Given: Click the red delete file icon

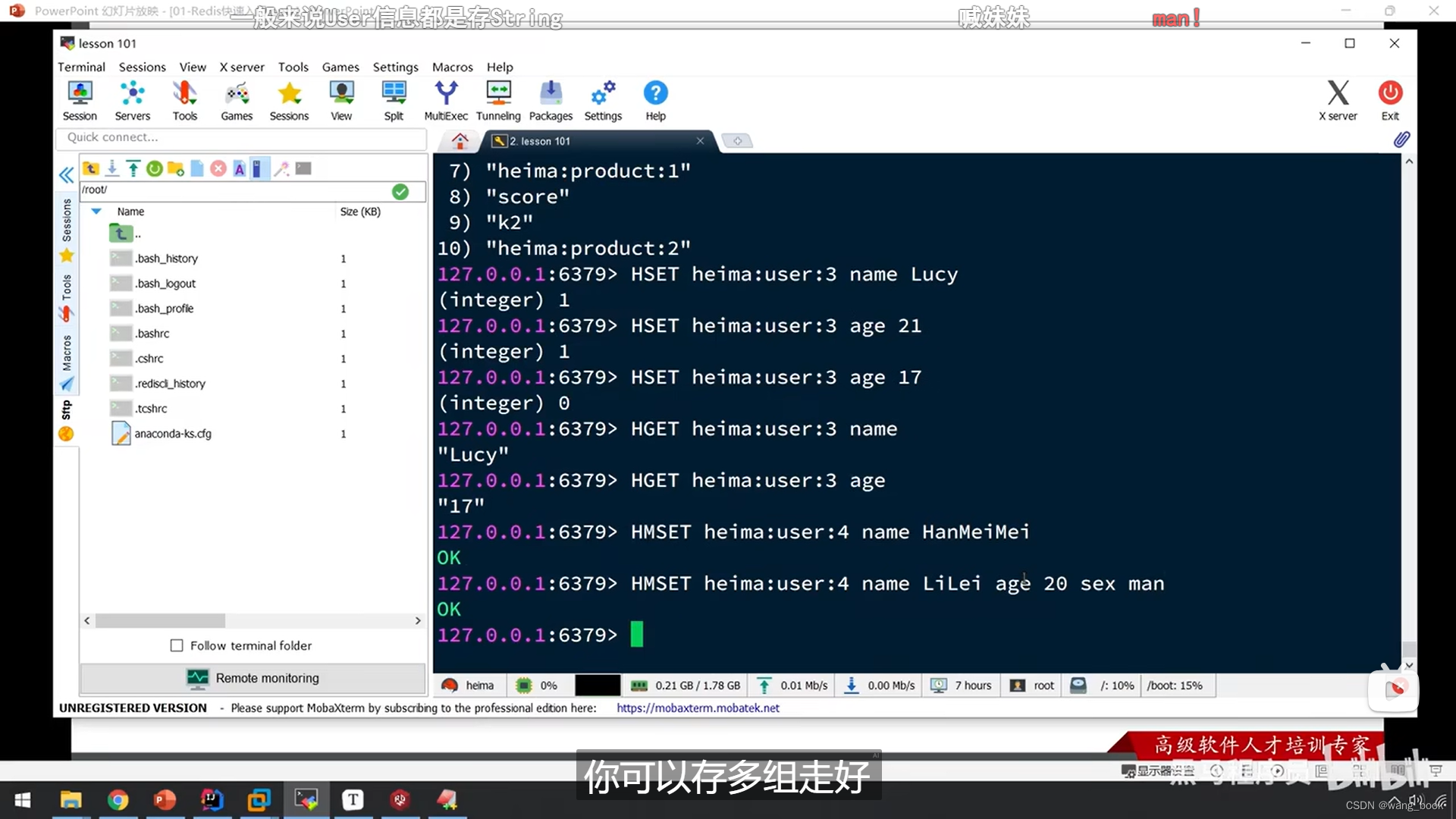Looking at the screenshot, I should [218, 168].
